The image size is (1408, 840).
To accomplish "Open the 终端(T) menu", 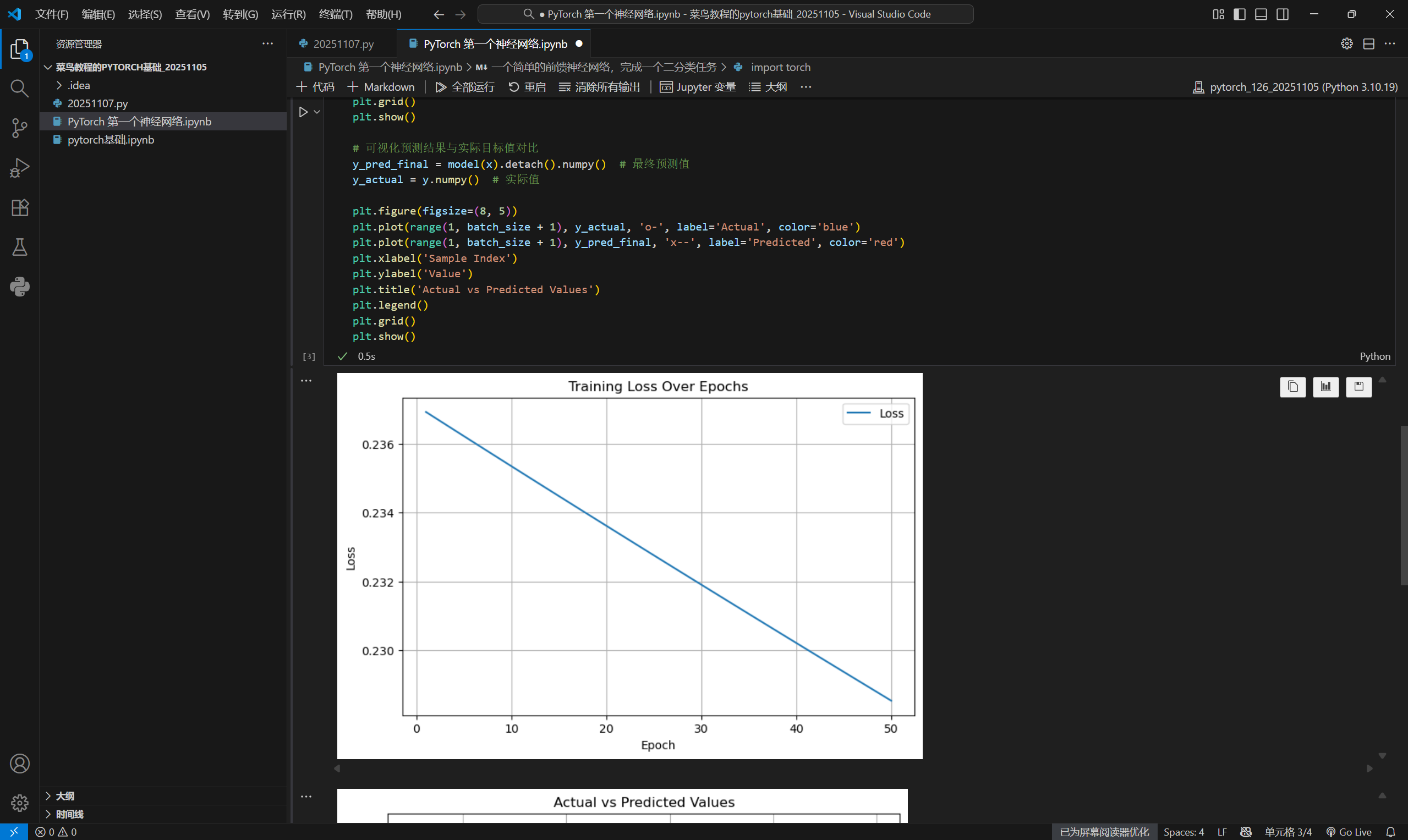I will pyautogui.click(x=336, y=14).
